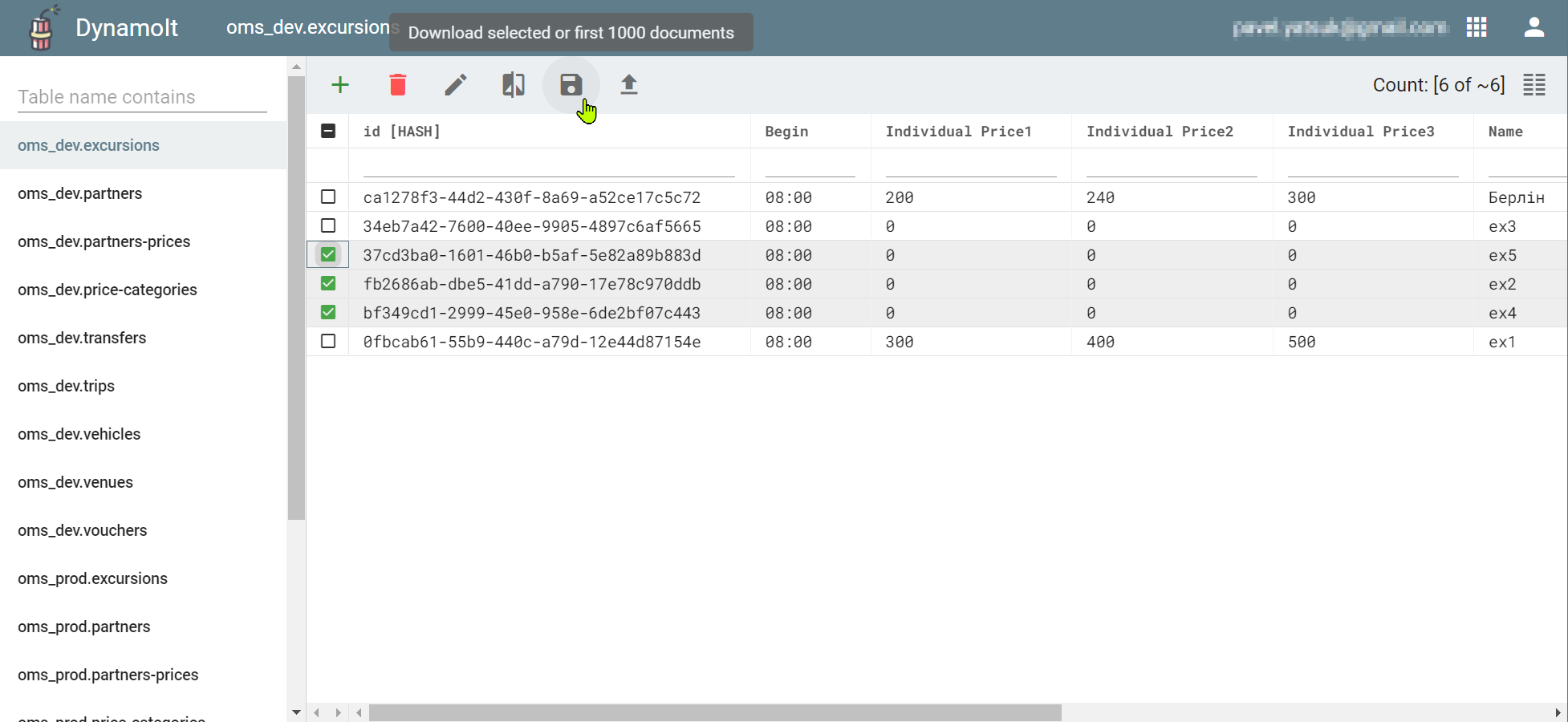The height and width of the screenshot is (722, 1568).
Task: Edit the selected document with the pencil icon
Action: [456, 84]
